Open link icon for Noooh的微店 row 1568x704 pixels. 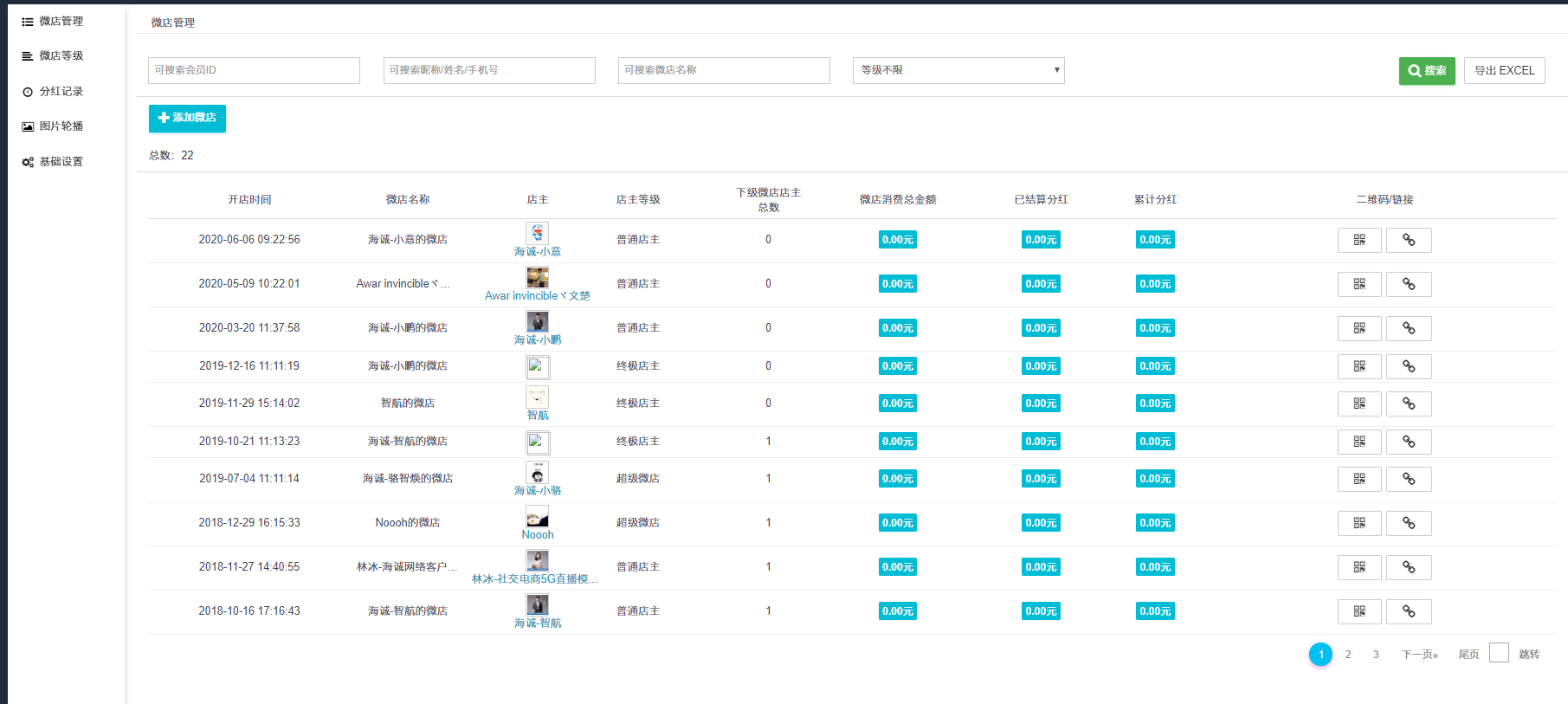pyautogui.click(x=1409, y=523)
